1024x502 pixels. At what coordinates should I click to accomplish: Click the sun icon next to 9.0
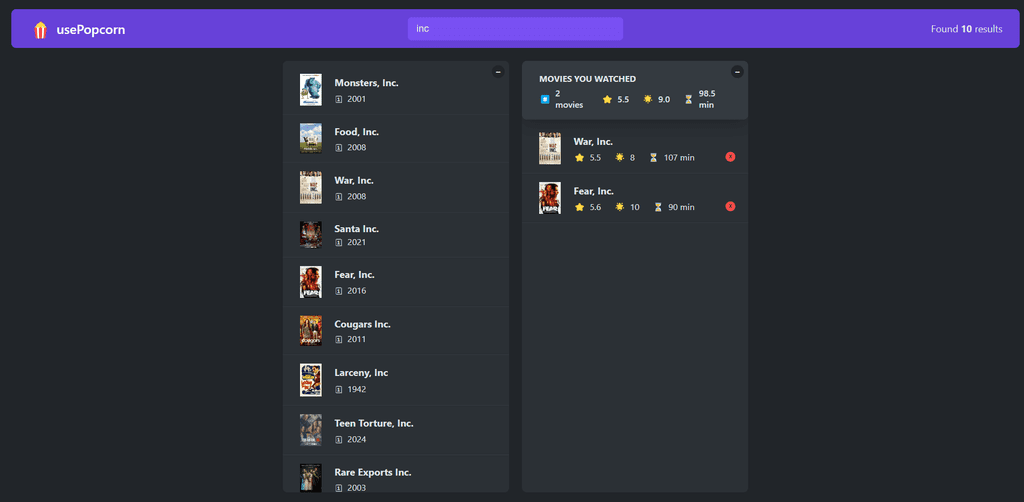[648, 99]
